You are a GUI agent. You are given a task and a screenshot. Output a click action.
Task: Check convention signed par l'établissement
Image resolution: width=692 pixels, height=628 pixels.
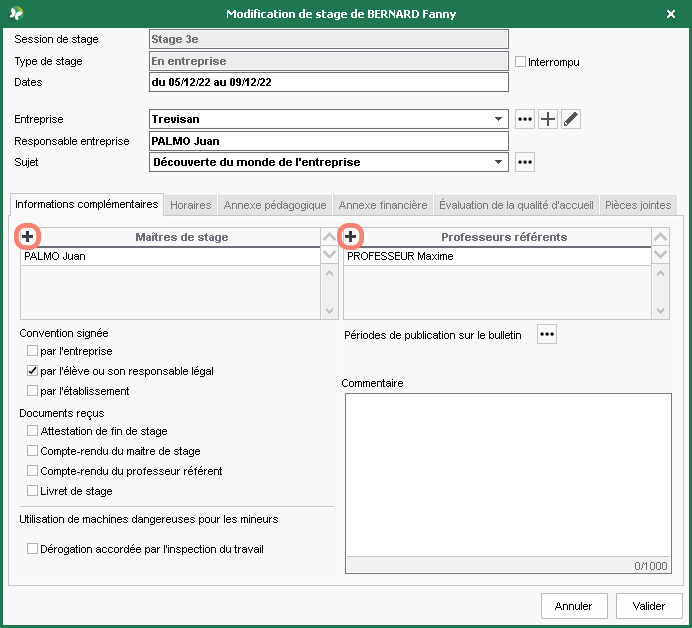32,391
